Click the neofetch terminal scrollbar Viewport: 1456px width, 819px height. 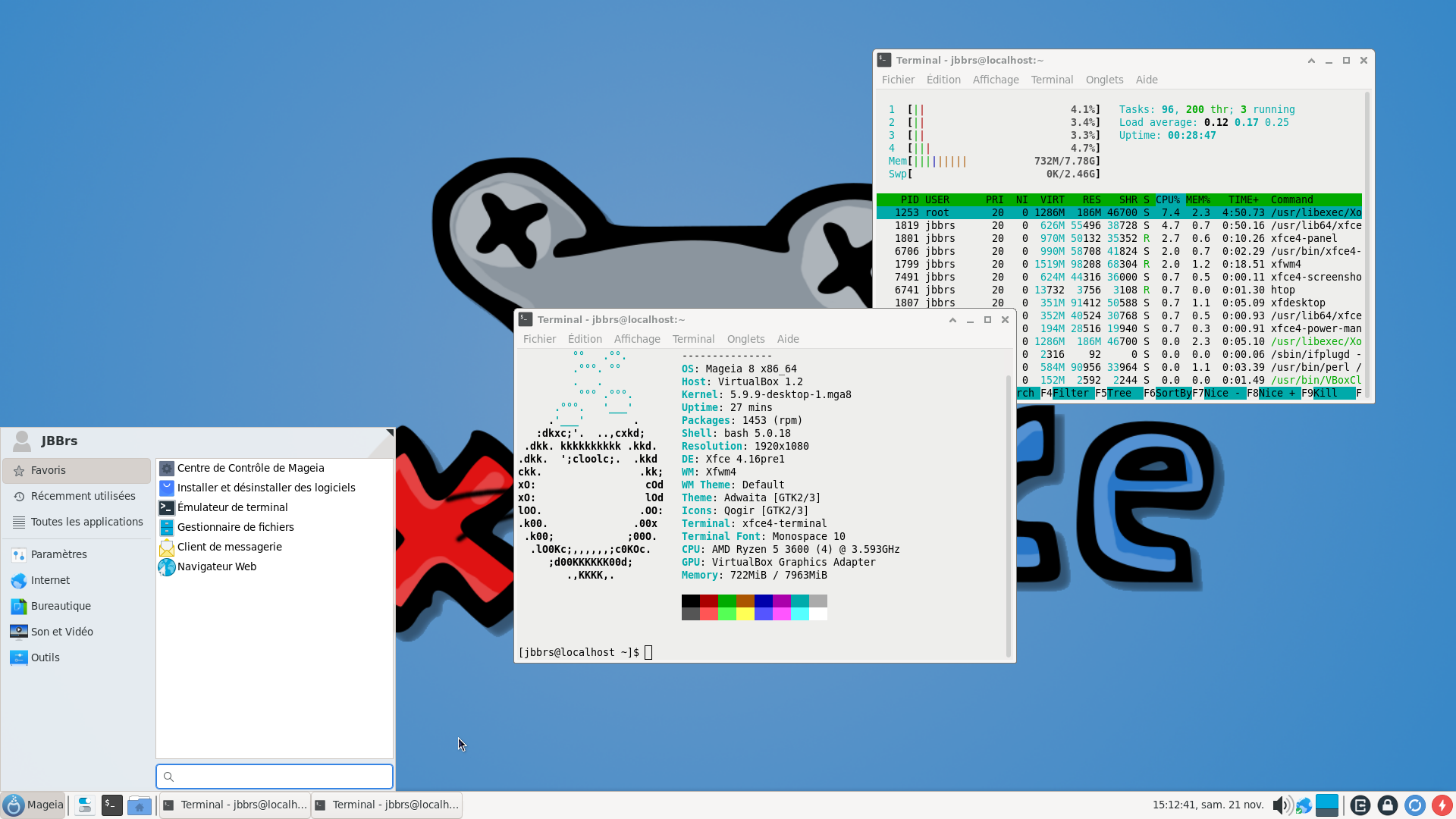1009,516
